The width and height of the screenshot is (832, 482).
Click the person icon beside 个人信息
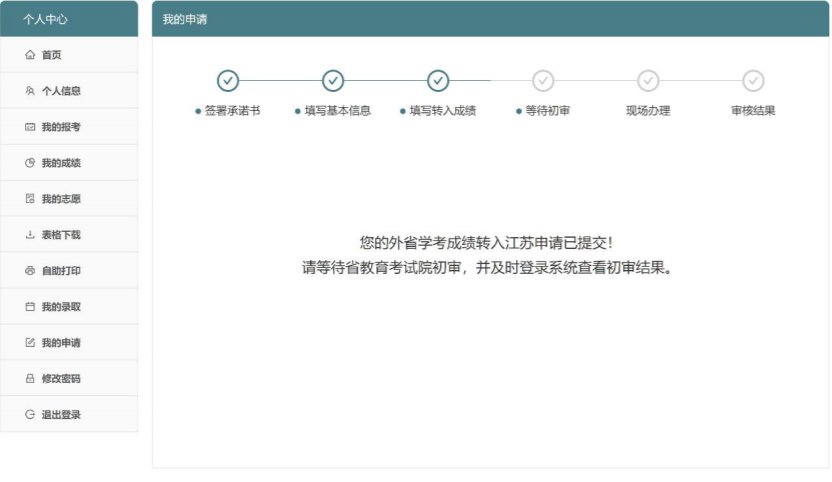[x=30, y=91]
